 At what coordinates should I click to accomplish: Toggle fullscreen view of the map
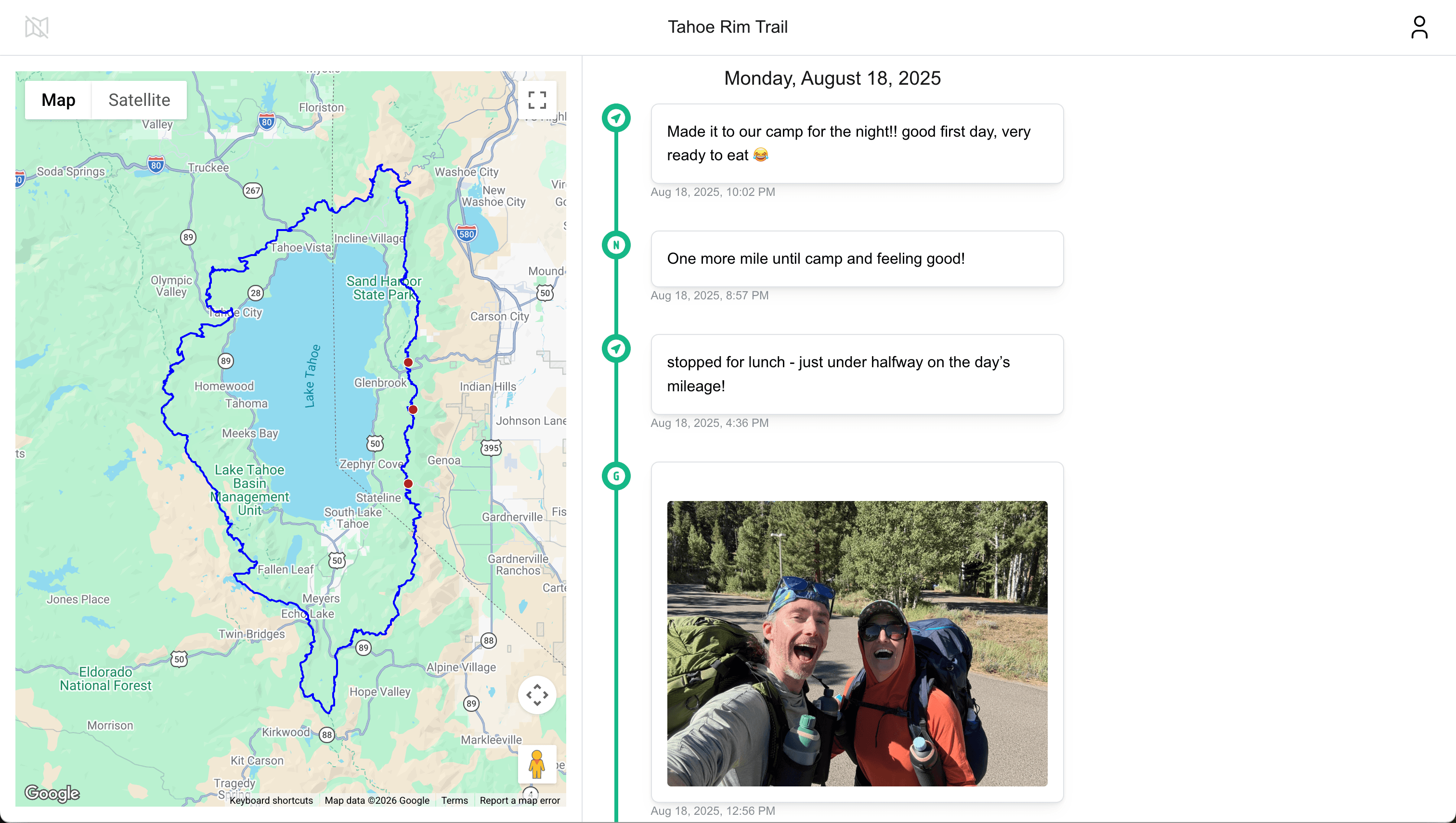tap(536, 100)
